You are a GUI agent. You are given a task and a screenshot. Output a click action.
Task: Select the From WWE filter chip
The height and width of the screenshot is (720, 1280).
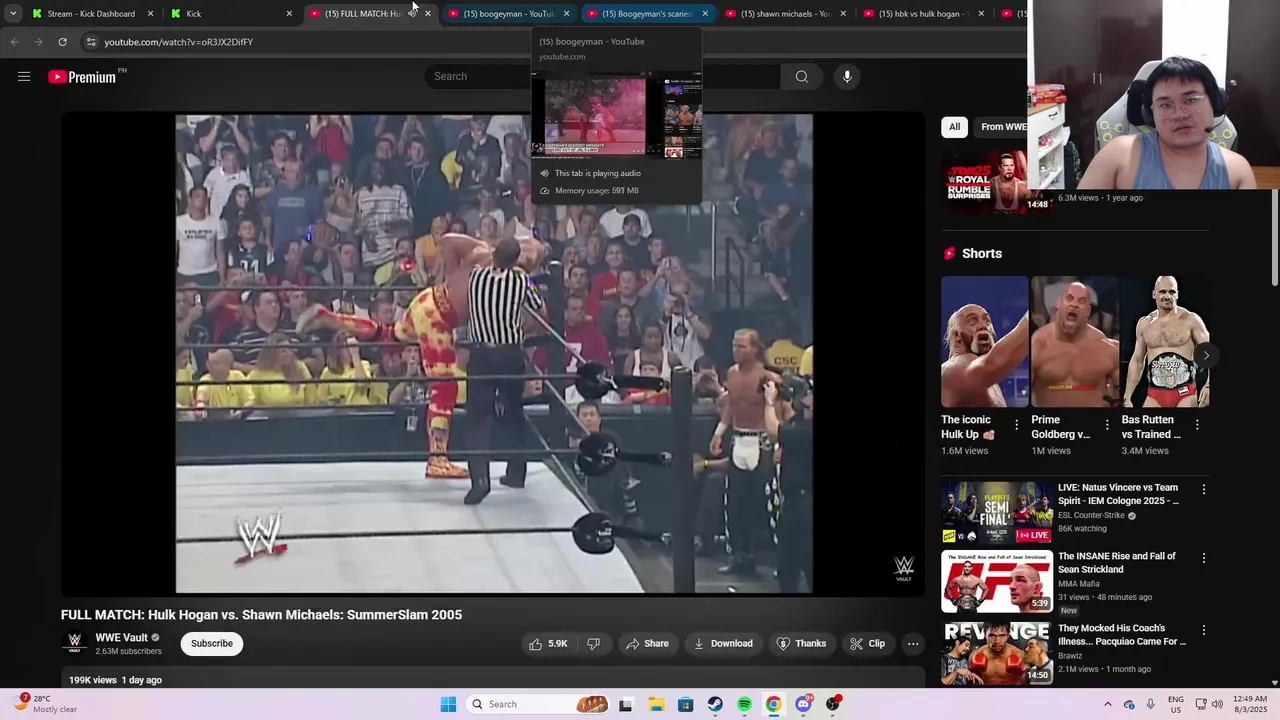[x=1002, y=127]
